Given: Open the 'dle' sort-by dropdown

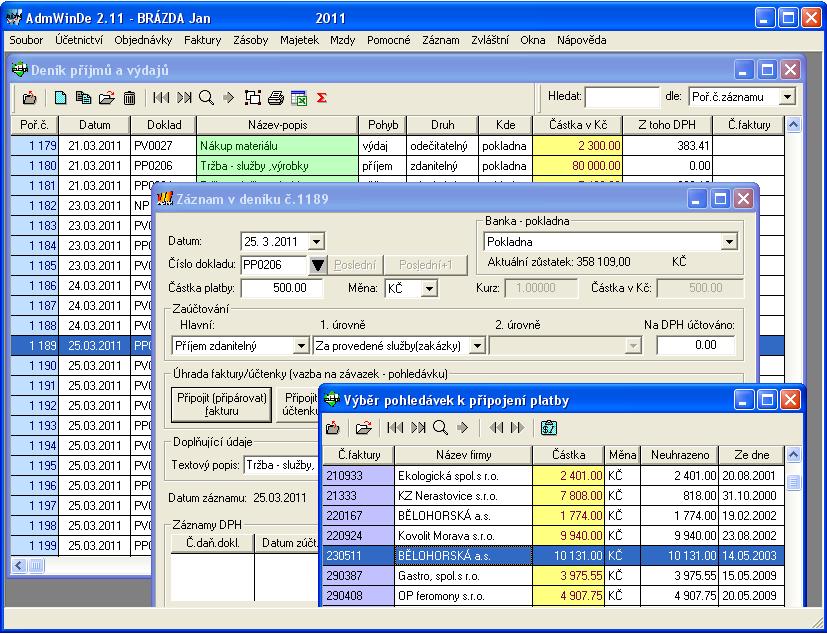Looking at the screenshot, I should coord(787,97).
